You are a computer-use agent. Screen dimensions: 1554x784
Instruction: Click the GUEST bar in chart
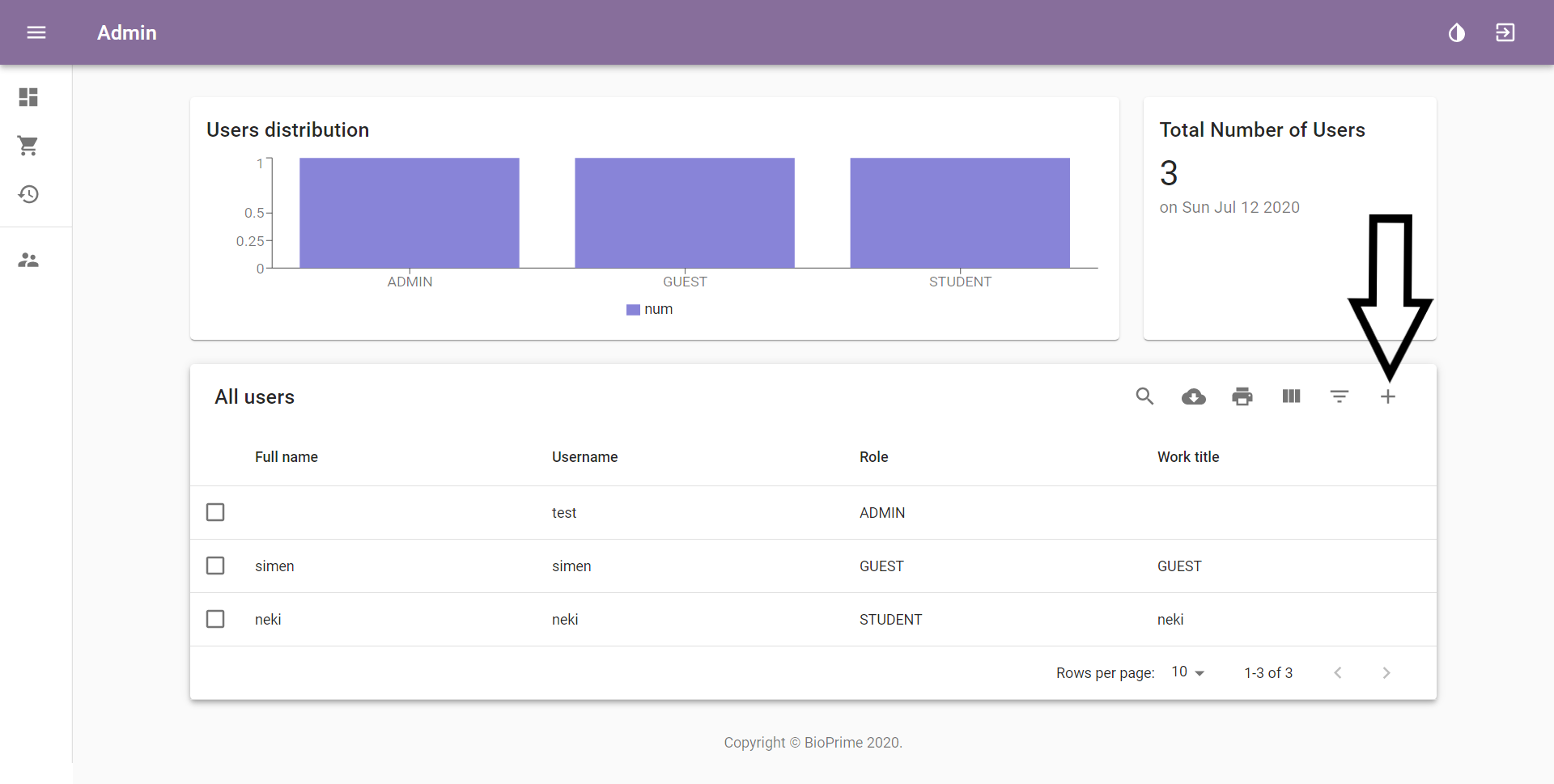coord(685,213)
